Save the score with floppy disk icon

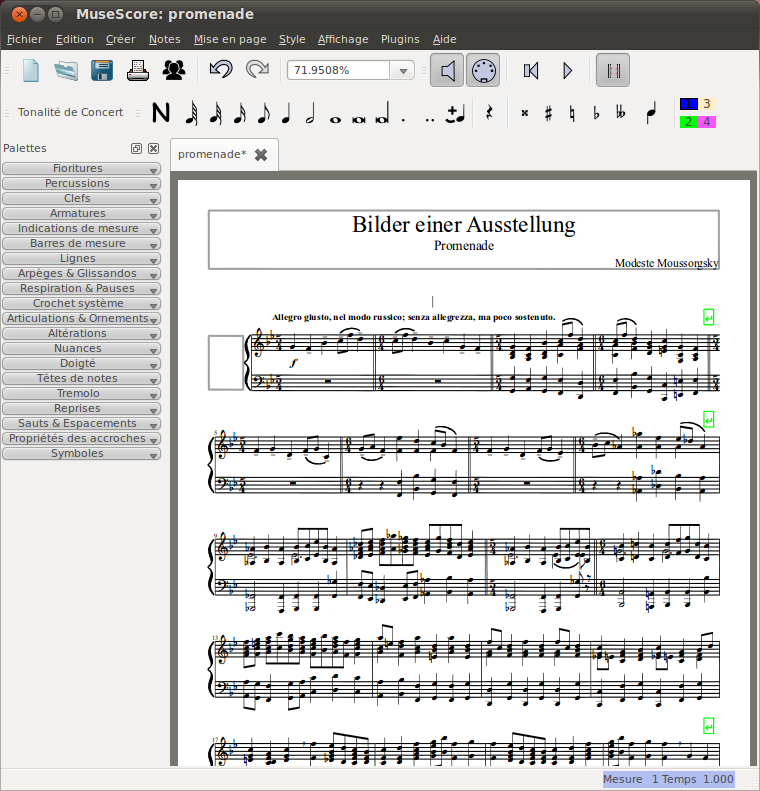[102, 70]
